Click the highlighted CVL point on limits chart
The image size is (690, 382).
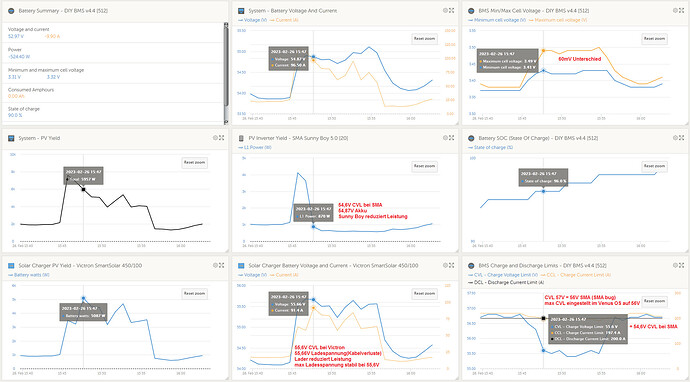coord(543,350)
